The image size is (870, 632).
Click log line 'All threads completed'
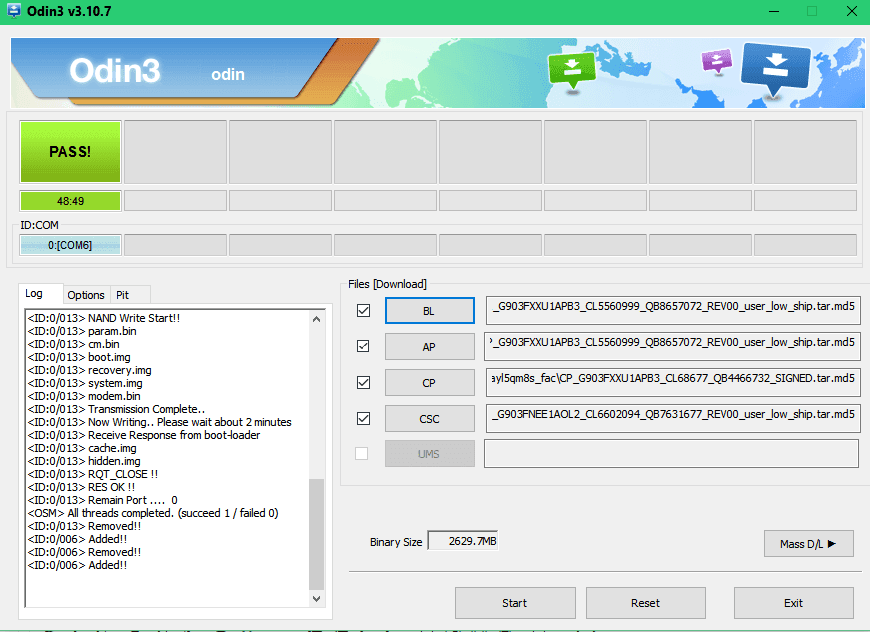tap(153, 513)
